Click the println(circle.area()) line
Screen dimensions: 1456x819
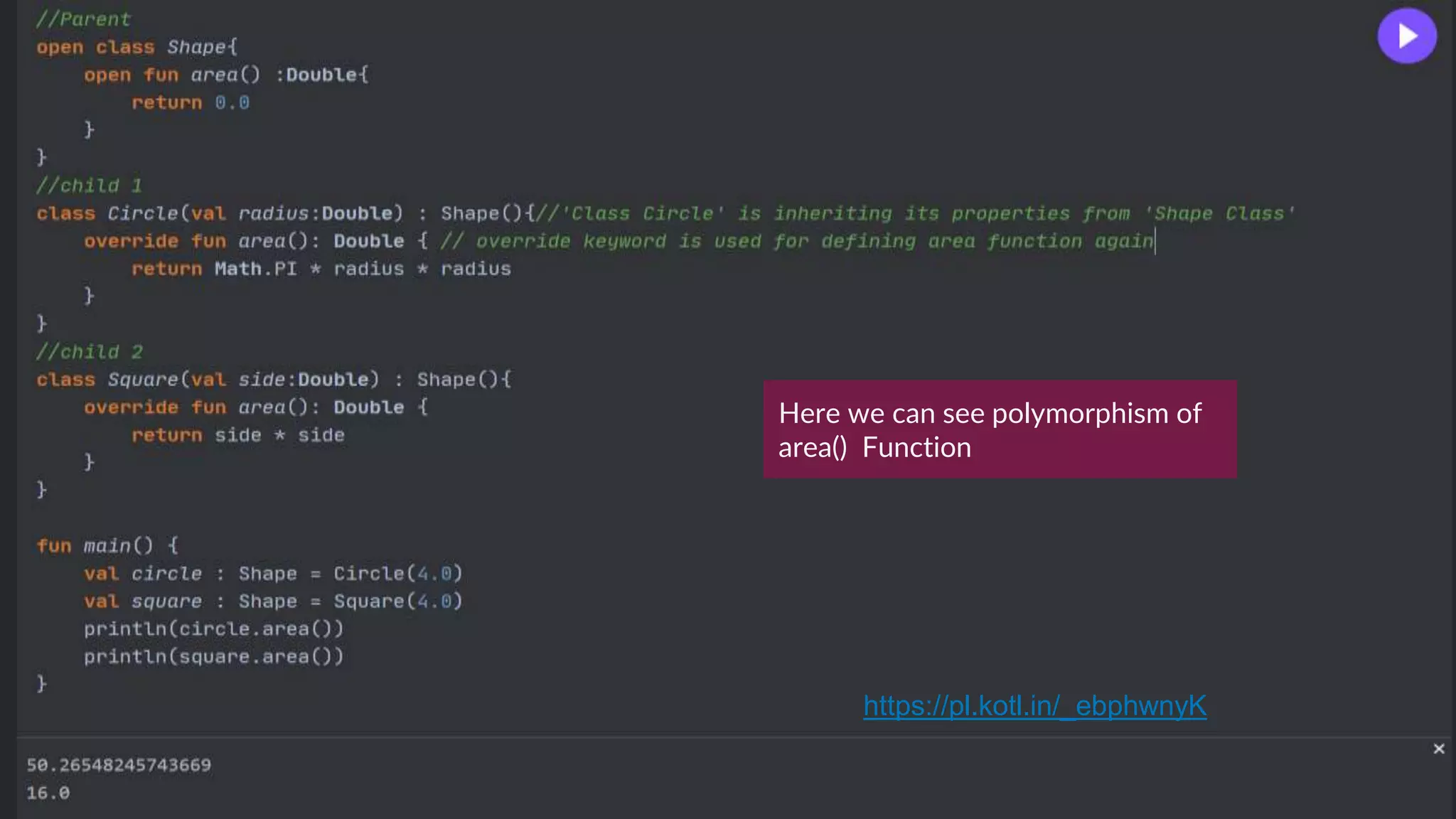(213, 629)
